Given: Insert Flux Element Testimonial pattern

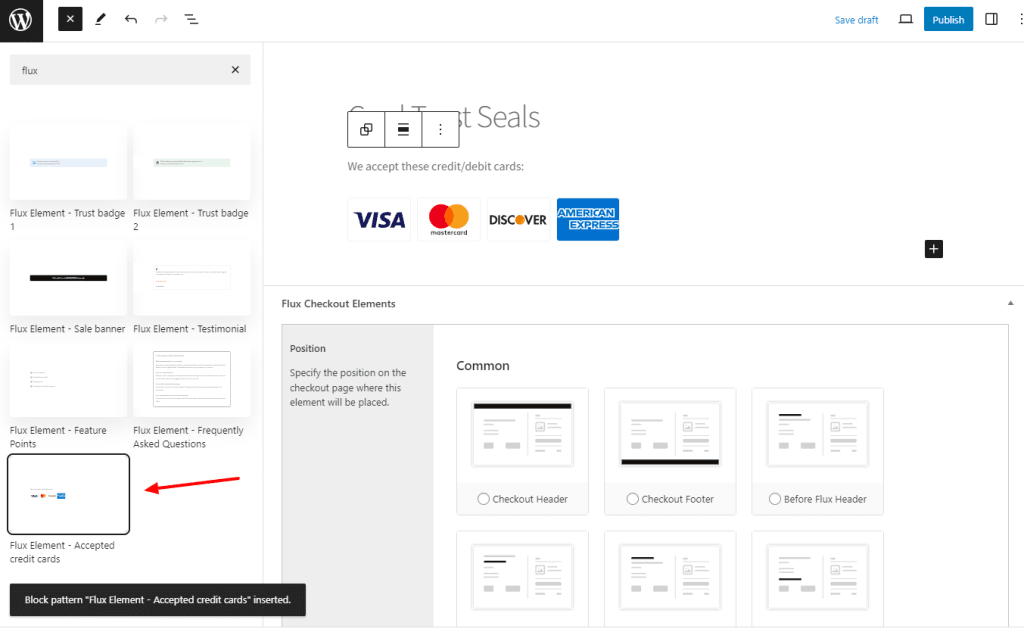Looking at the screenshot, I should (x=191, y=278).
